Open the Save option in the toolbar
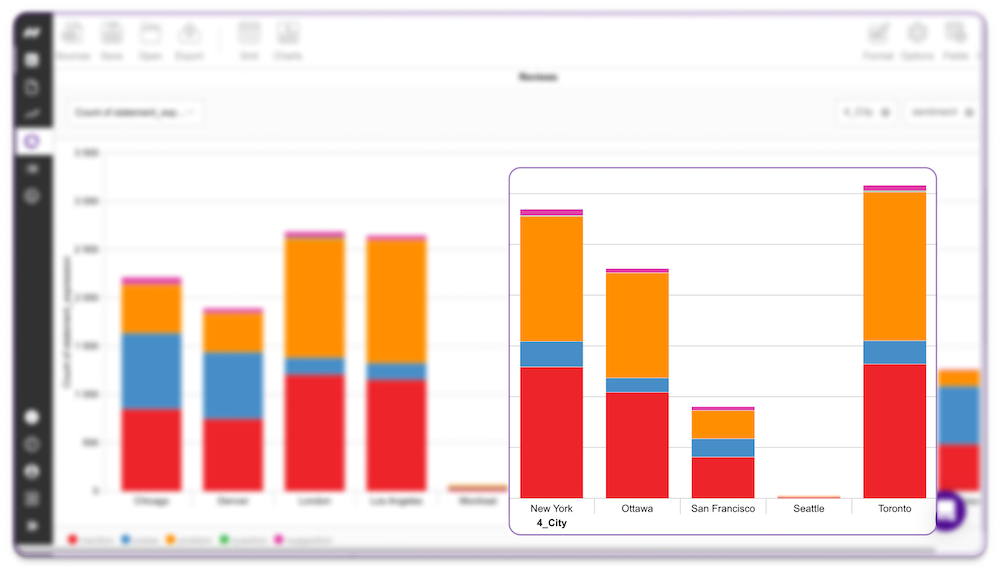Viewport: 1000px width, 572px height. coord(112,41)
